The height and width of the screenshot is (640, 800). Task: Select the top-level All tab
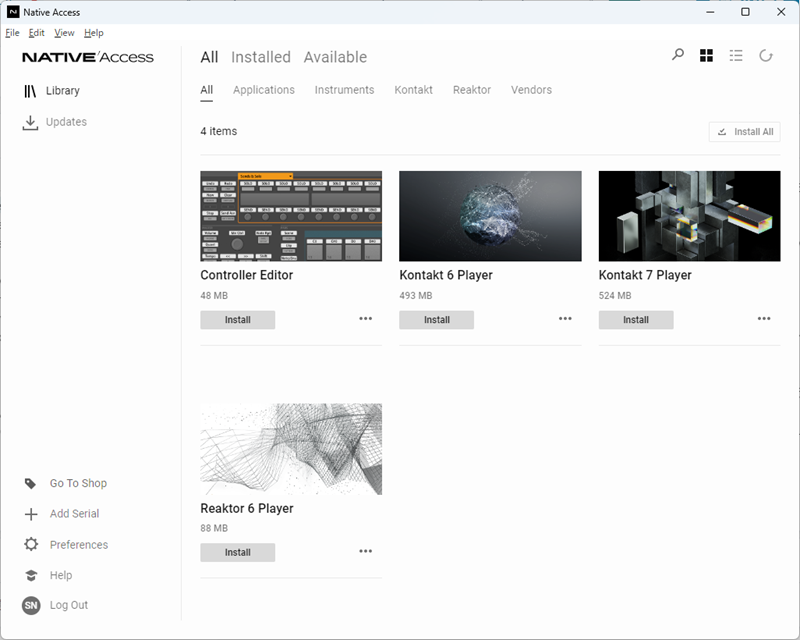coord(209,57)
